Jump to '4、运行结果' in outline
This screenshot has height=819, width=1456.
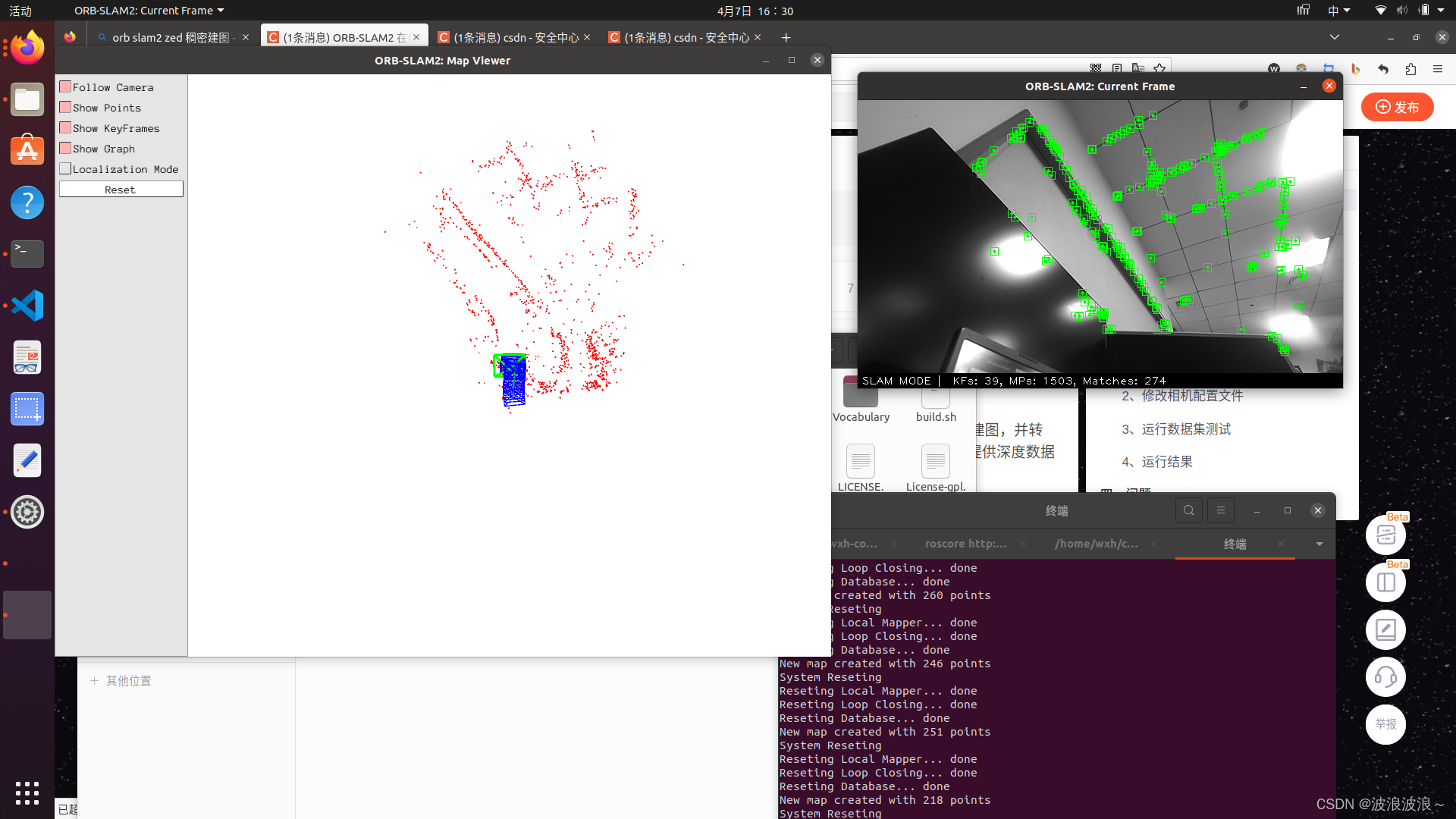click(x=1157, y=462)
